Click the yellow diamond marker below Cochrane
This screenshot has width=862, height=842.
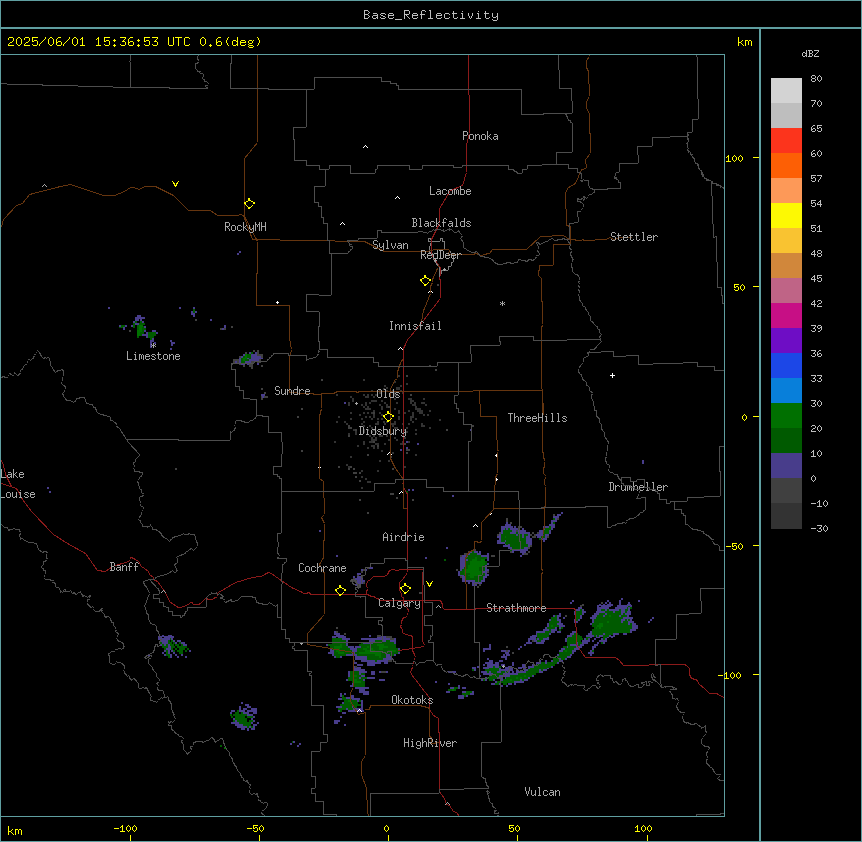[x=340, y=590]
